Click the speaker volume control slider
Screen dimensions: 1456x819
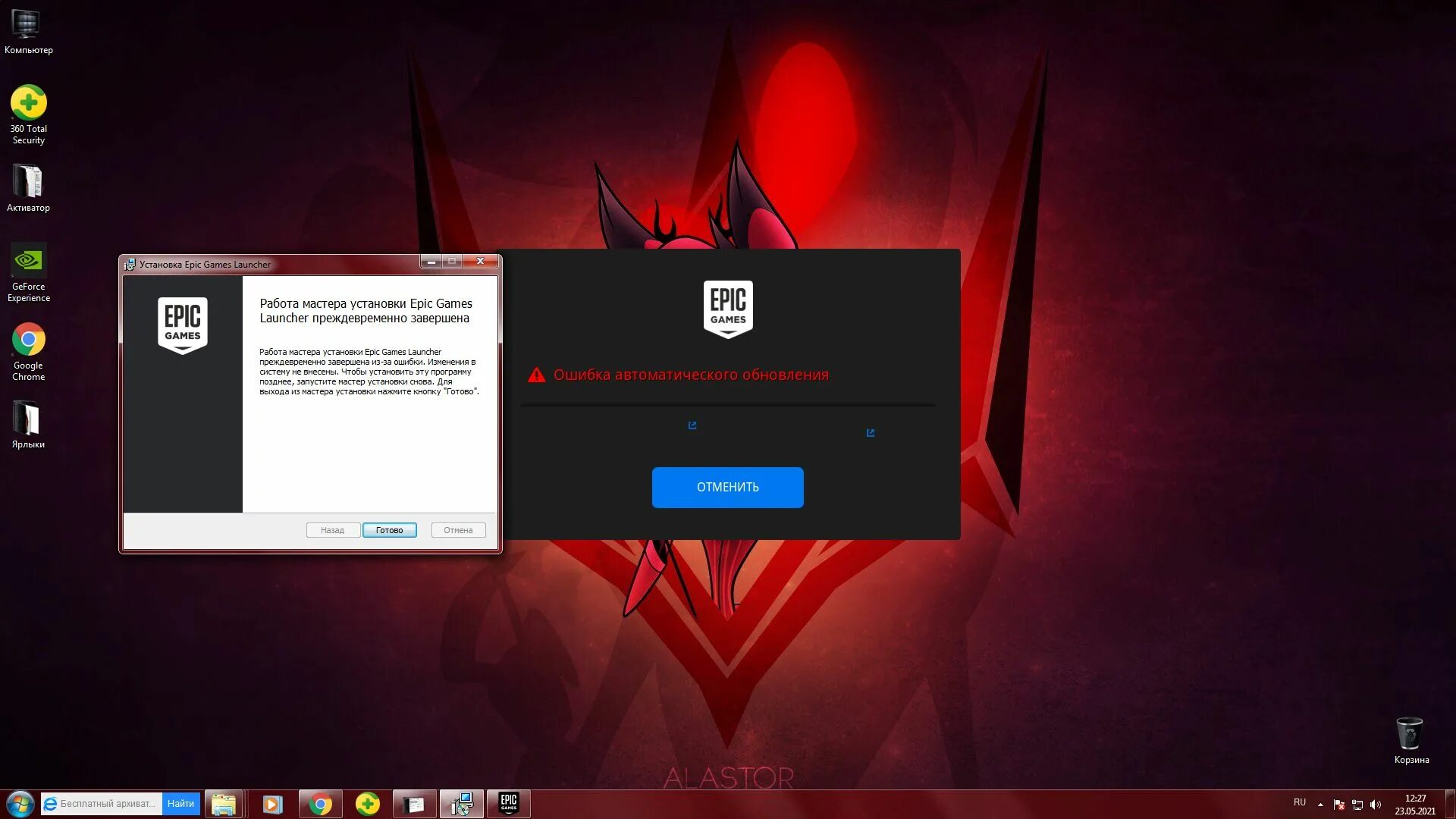tap(1378, 804)
